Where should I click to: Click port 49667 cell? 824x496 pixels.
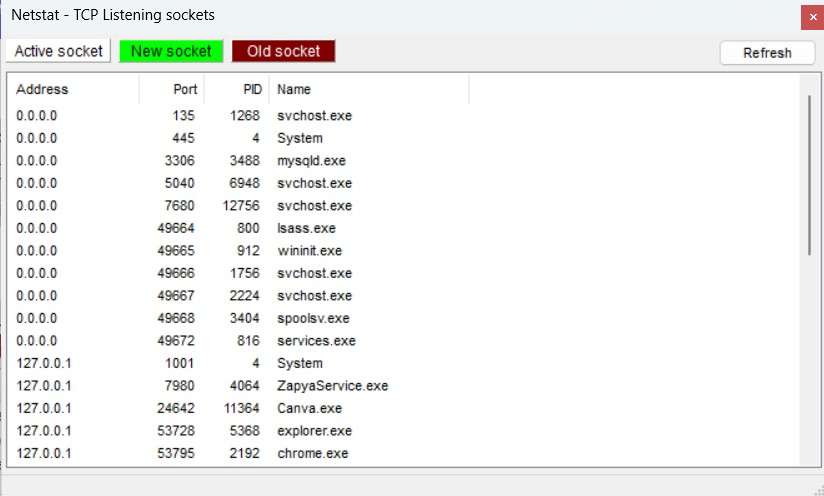(176, 296)
